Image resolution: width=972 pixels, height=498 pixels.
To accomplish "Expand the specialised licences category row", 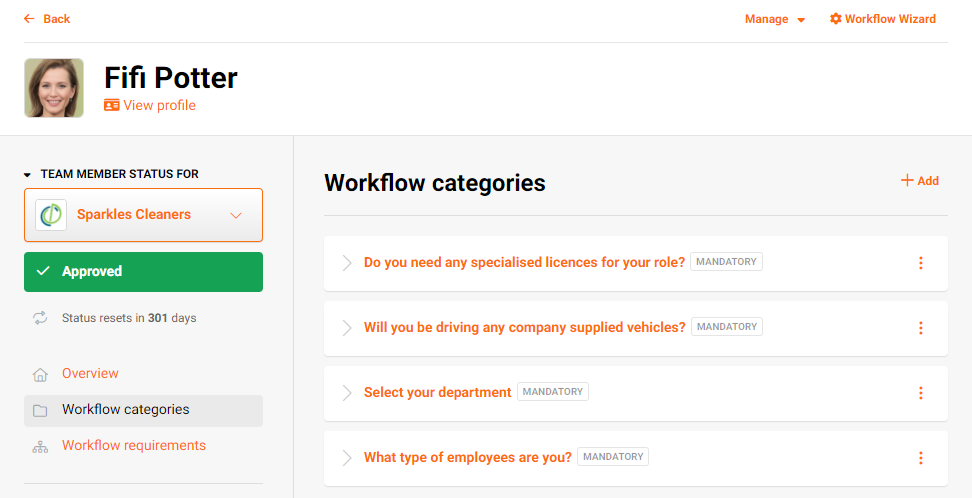I will (x=347, y=263).
